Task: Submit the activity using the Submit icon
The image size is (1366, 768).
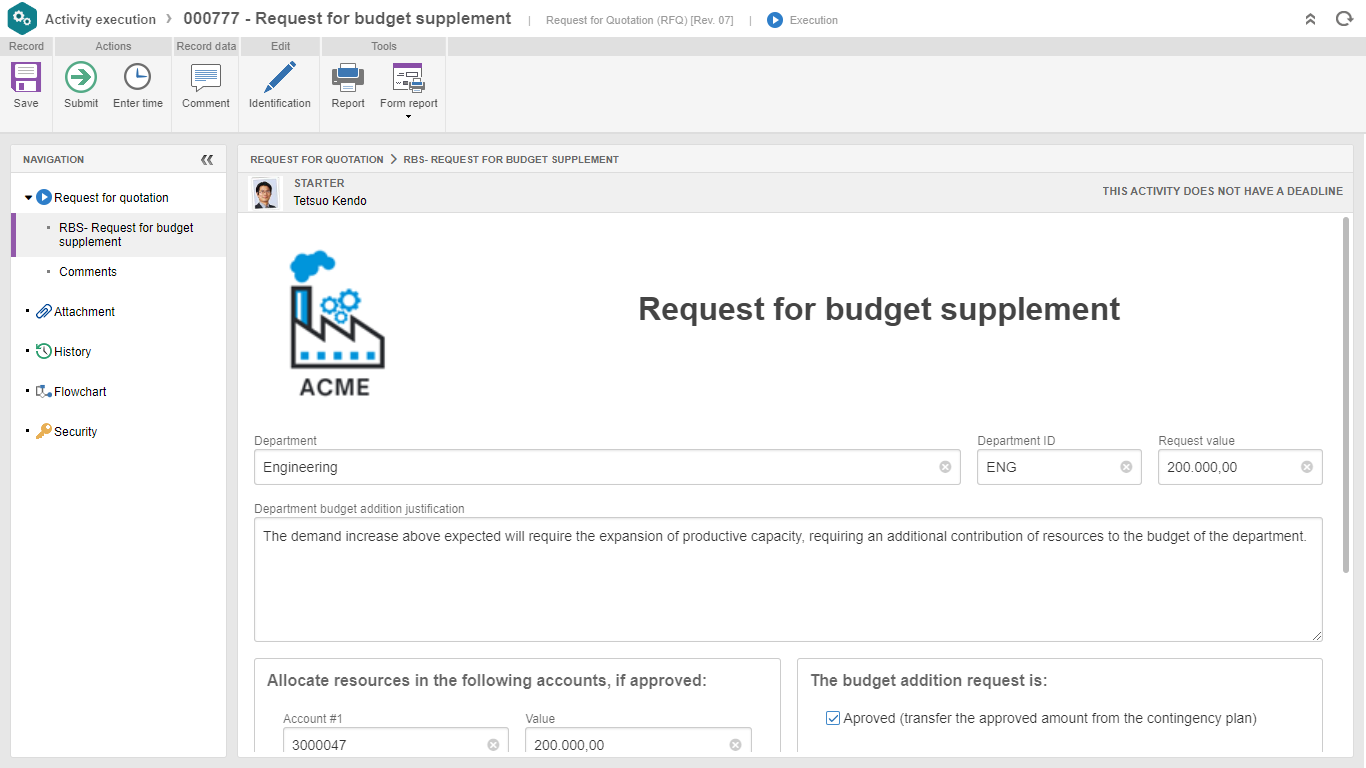Action: [x=80, y=77]
